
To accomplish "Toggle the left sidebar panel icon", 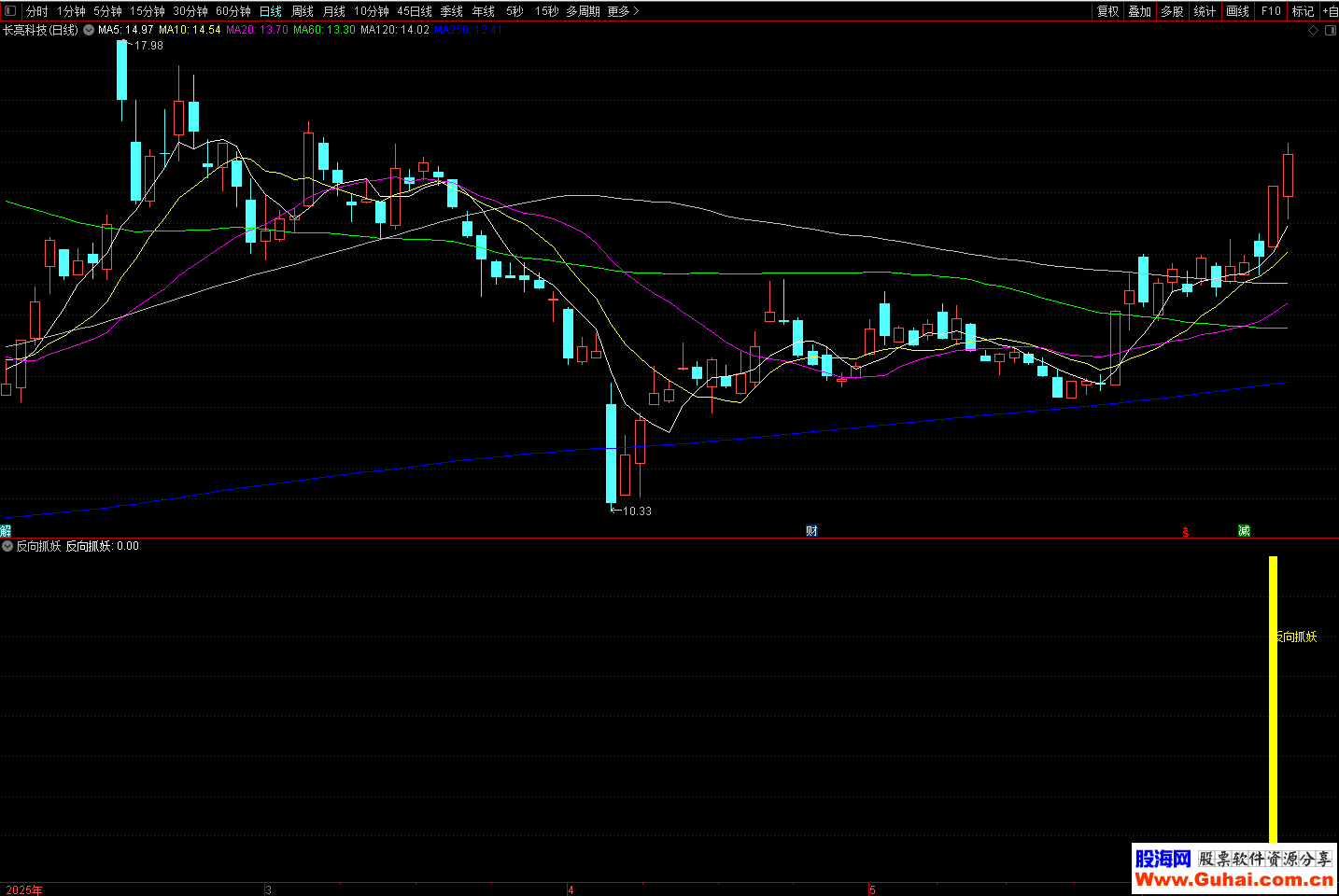I will point(10,11).
